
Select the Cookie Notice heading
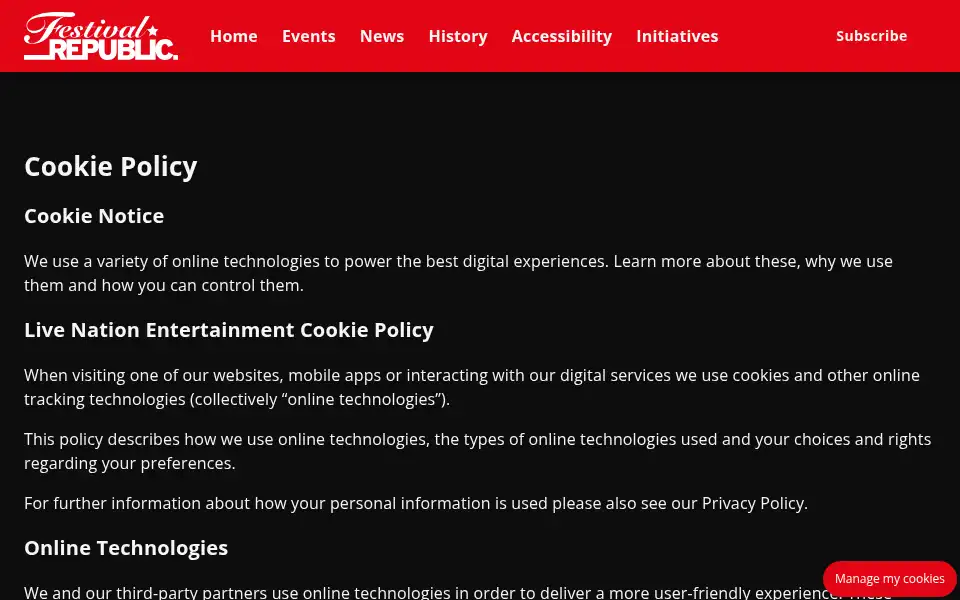[x=94, y=216]
